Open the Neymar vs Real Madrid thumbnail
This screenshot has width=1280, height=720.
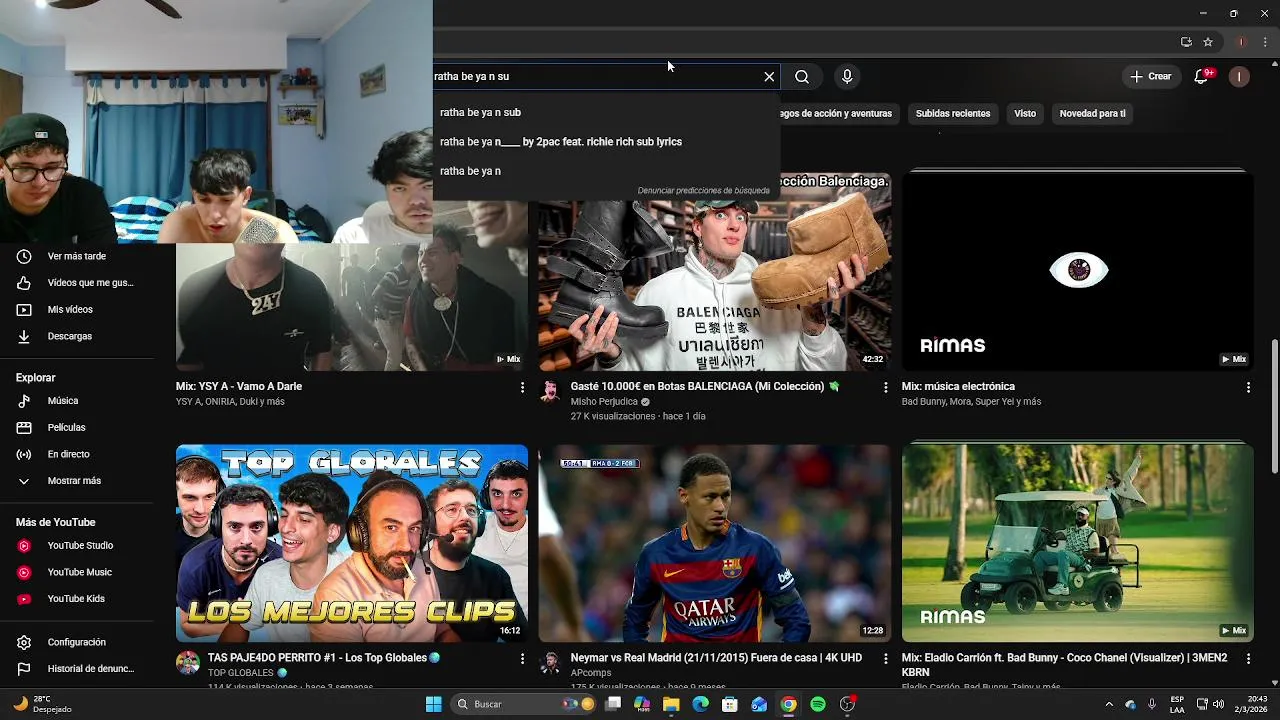[714, 543]
